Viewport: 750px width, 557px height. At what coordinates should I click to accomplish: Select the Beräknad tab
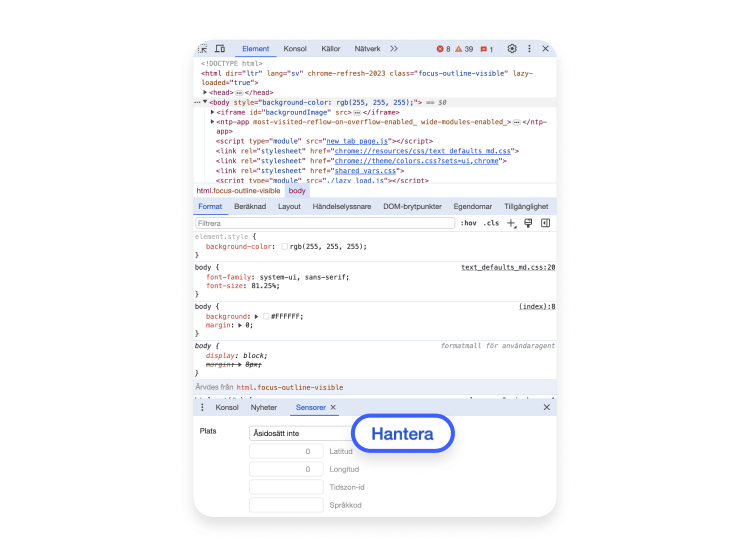click(250, 207)
